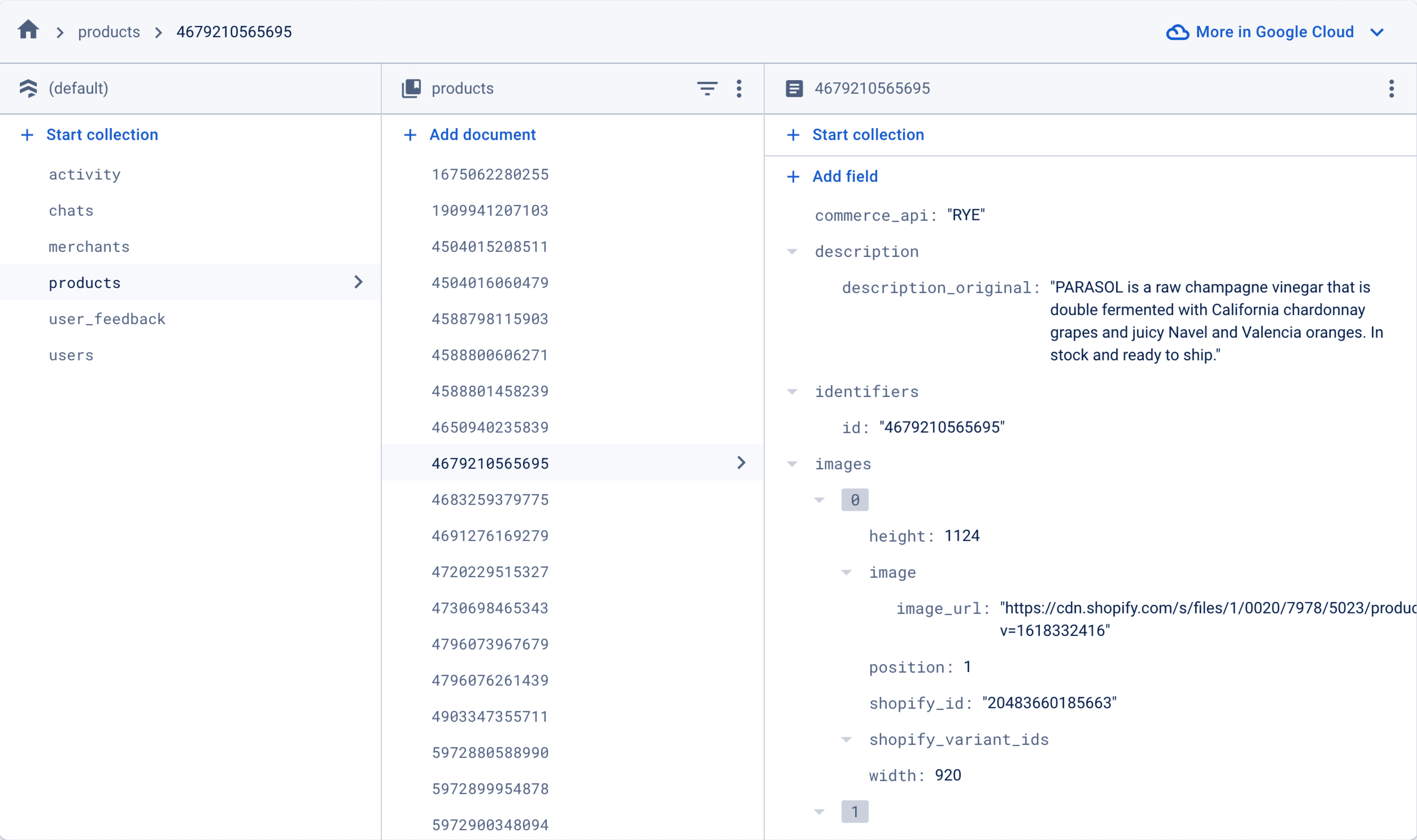Click the Google Cloud icon

(x=1177, y=32)
